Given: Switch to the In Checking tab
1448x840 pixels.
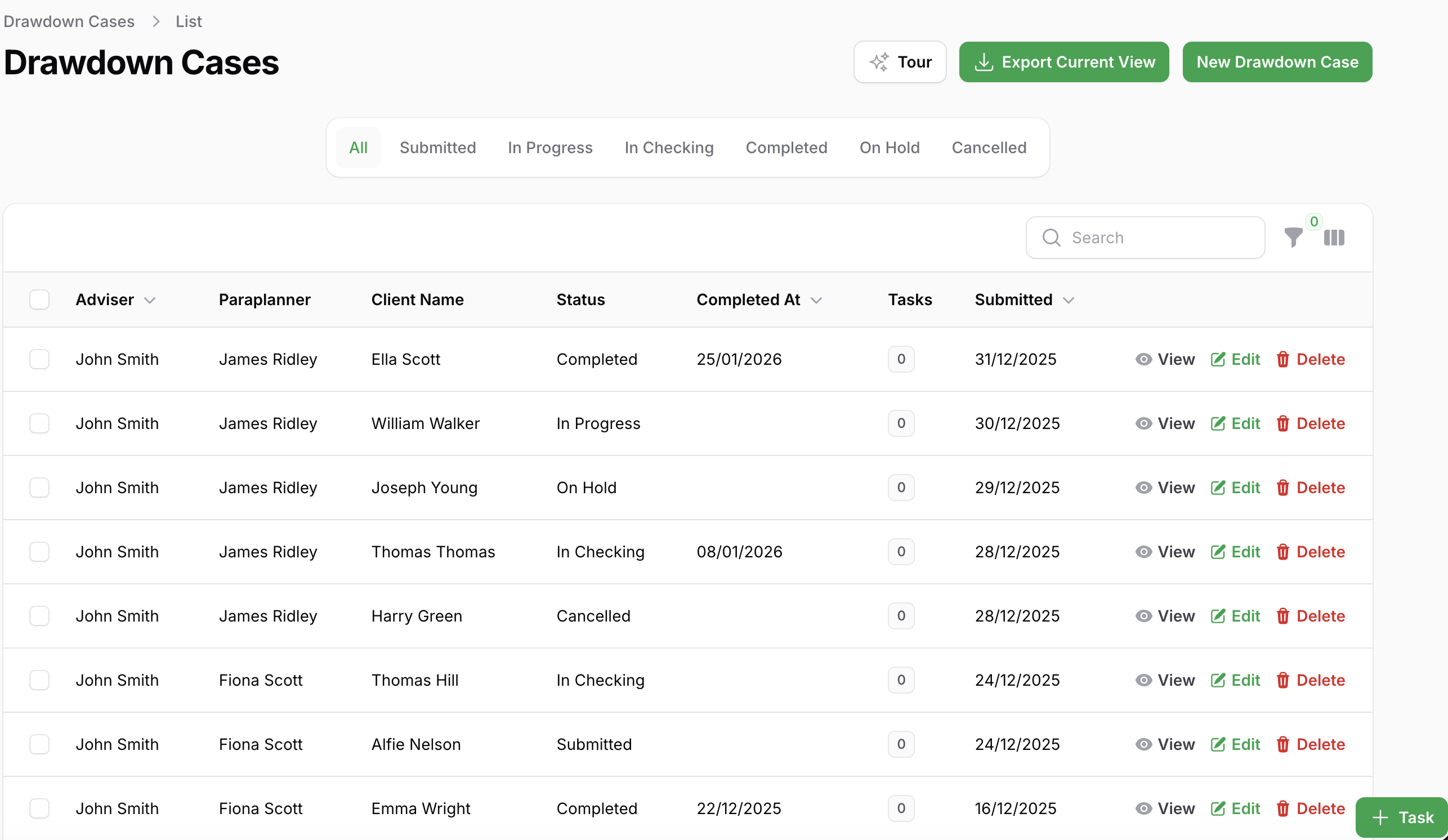Looking at the screenshot, I should 669,148.
